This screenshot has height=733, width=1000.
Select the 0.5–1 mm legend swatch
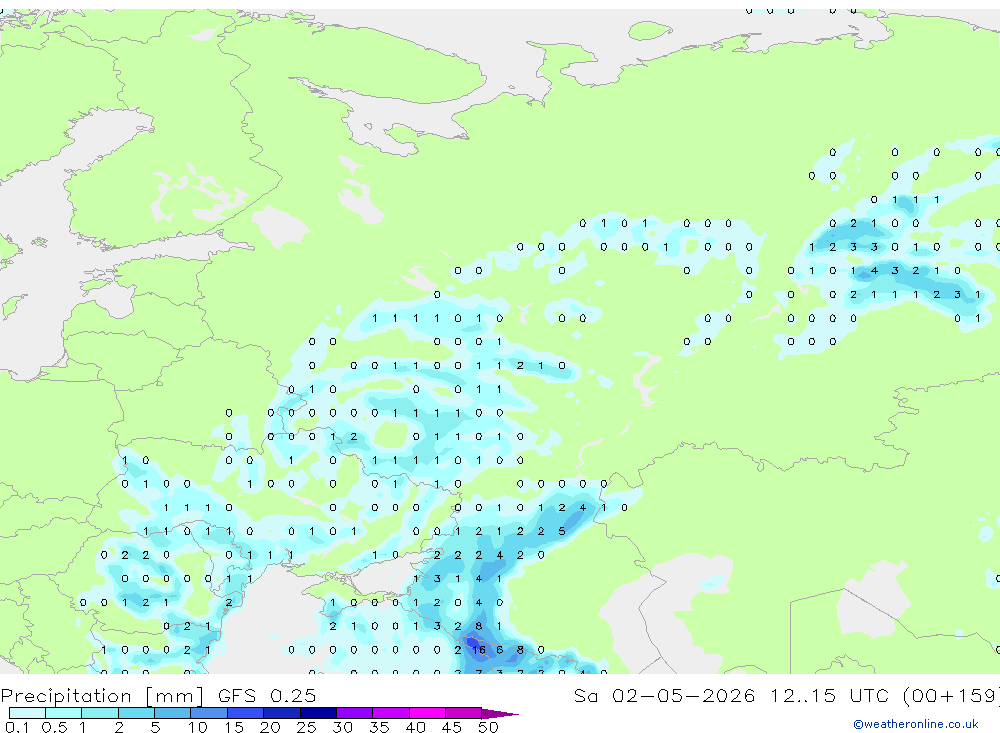(63, 713)
